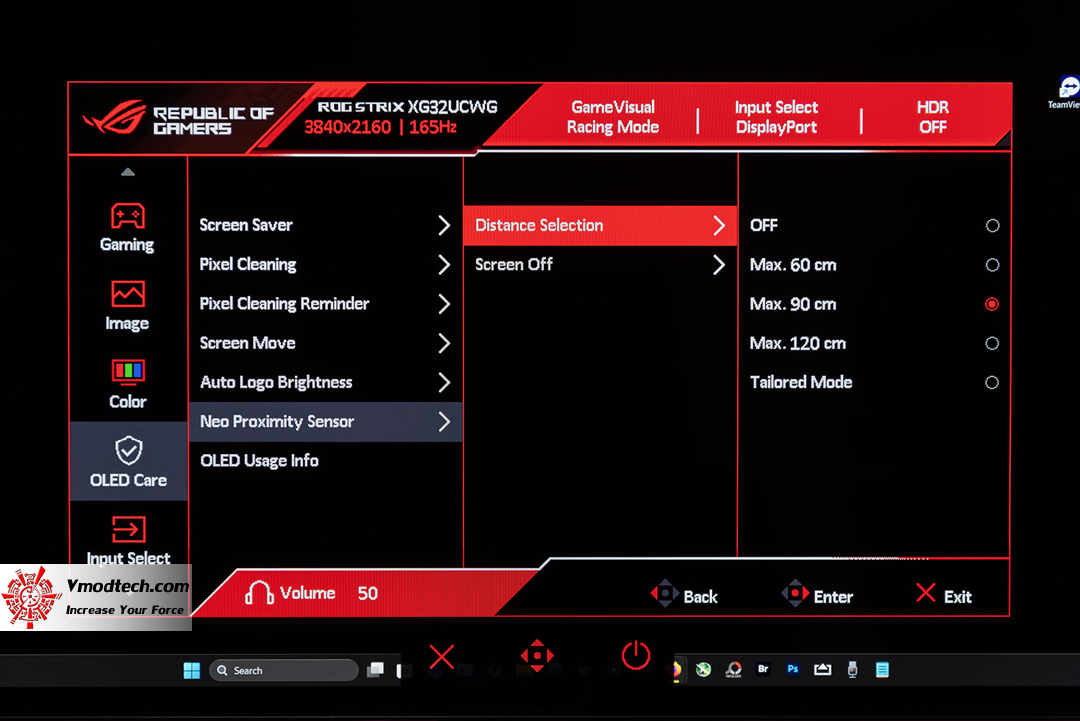Click Input Select DisplayPort header
1080x721 pixels.
[x=776, y=117]
